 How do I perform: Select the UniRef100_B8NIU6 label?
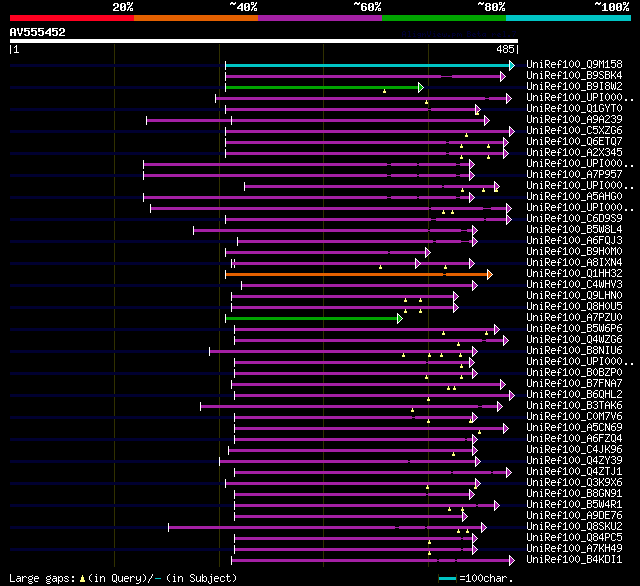click(x=574, y=351)
